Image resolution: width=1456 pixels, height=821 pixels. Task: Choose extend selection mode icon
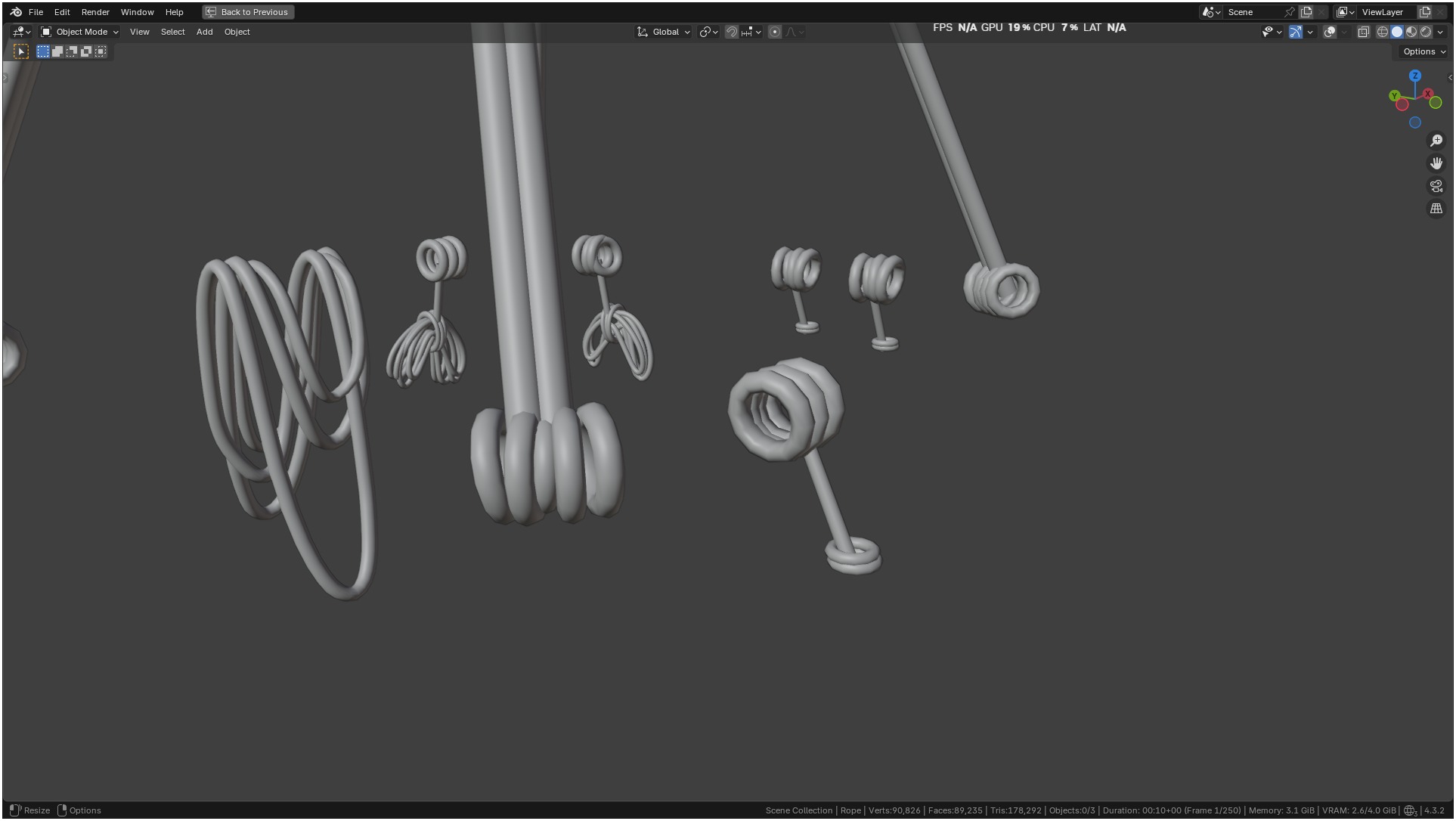(57, 51)
